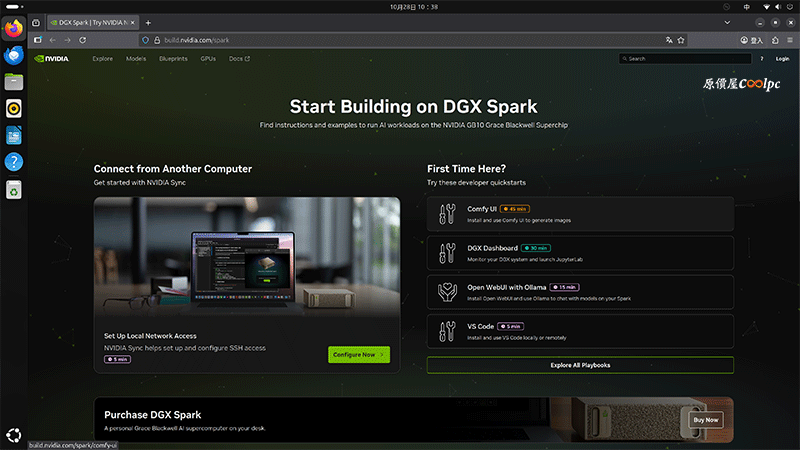Reload the page with the refresh icon
The image size is (800, 450).
point(82,40)
